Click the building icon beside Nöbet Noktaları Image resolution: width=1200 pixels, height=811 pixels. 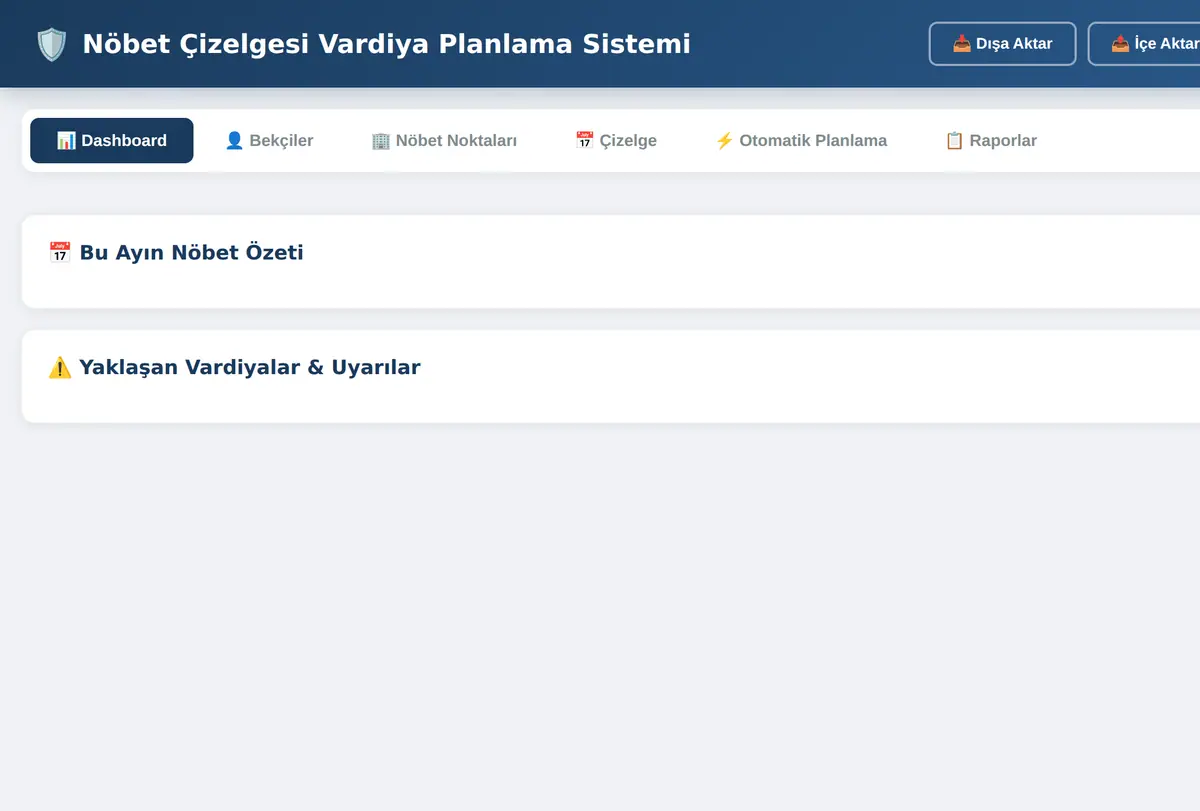click(x=380, y=141)
